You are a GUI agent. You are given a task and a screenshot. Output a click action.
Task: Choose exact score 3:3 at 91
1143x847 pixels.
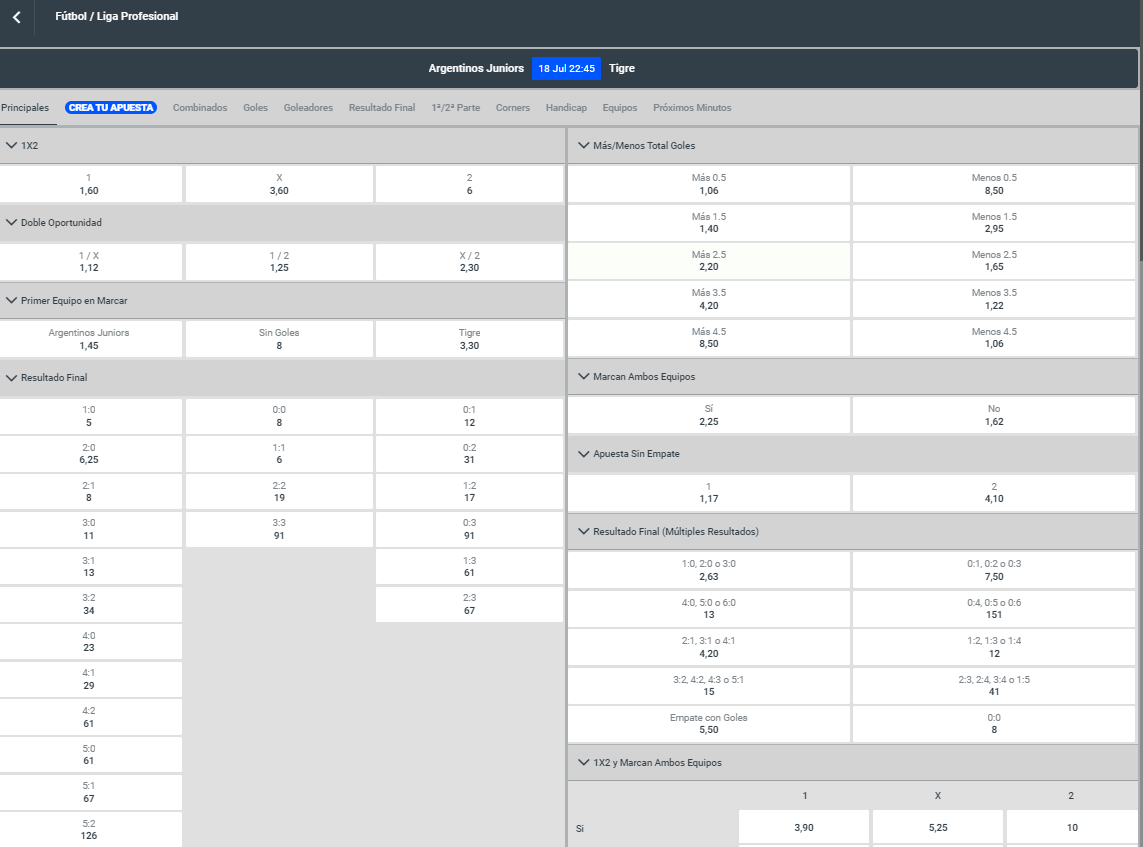click(279, 529)
